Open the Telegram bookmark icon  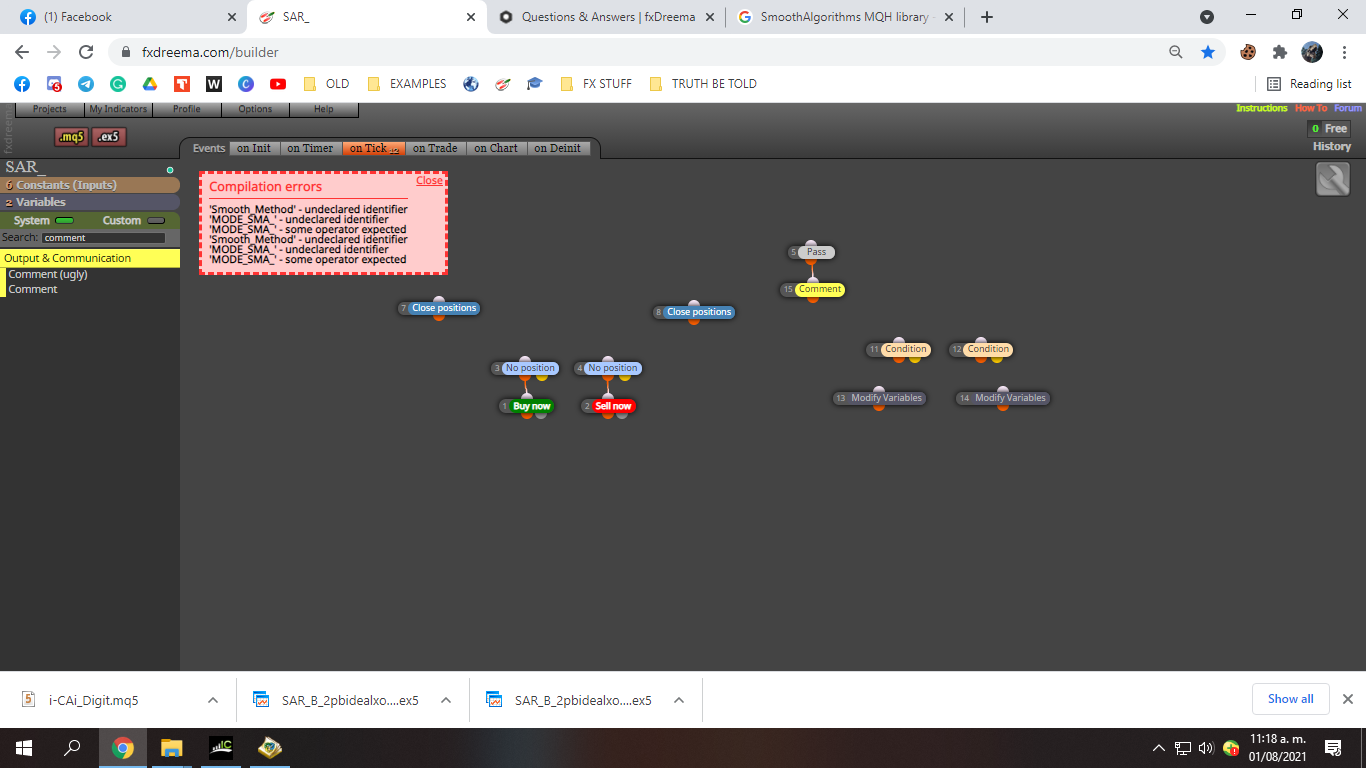click(86, 84)
